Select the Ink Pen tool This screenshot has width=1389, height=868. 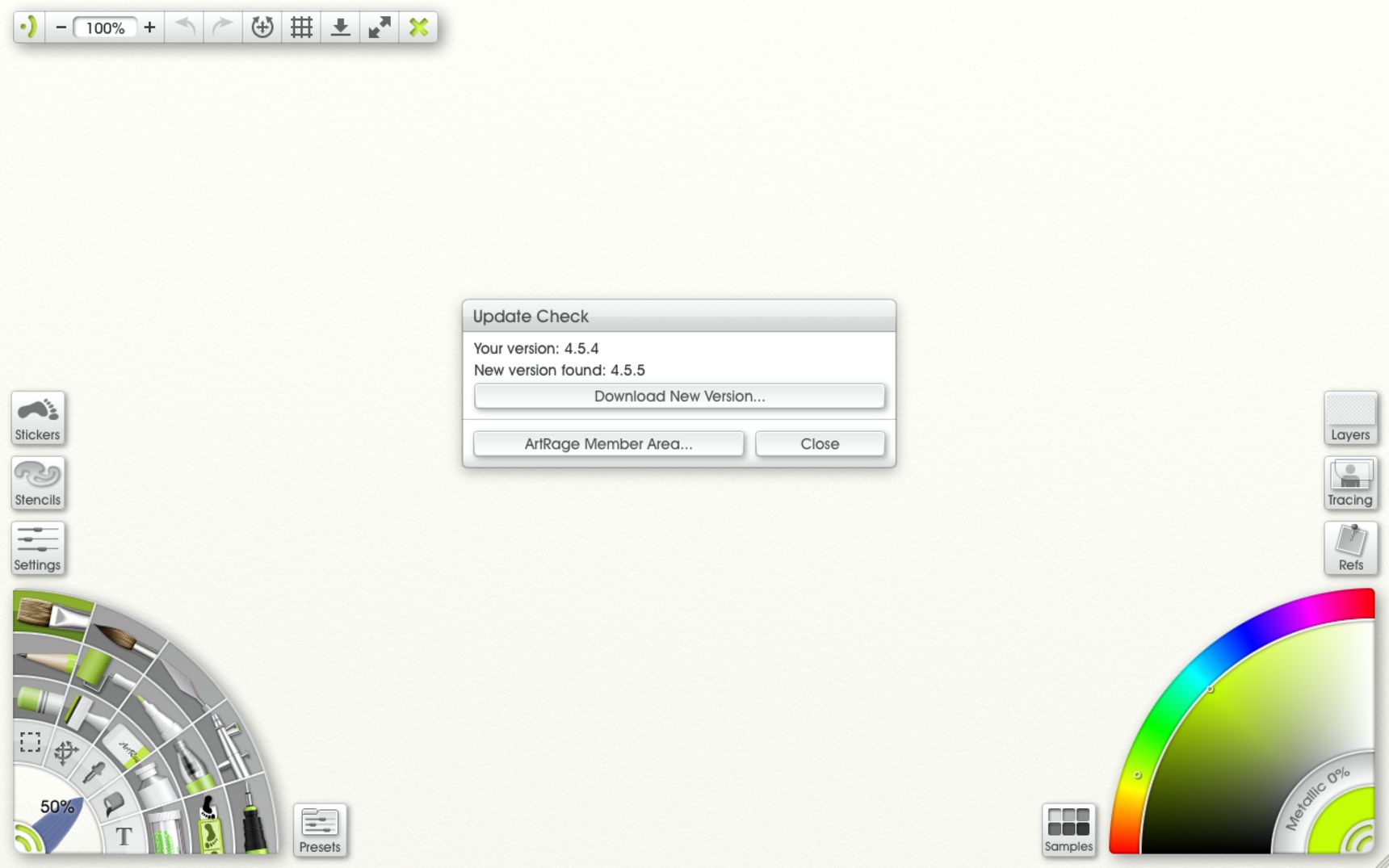[254, 817]
